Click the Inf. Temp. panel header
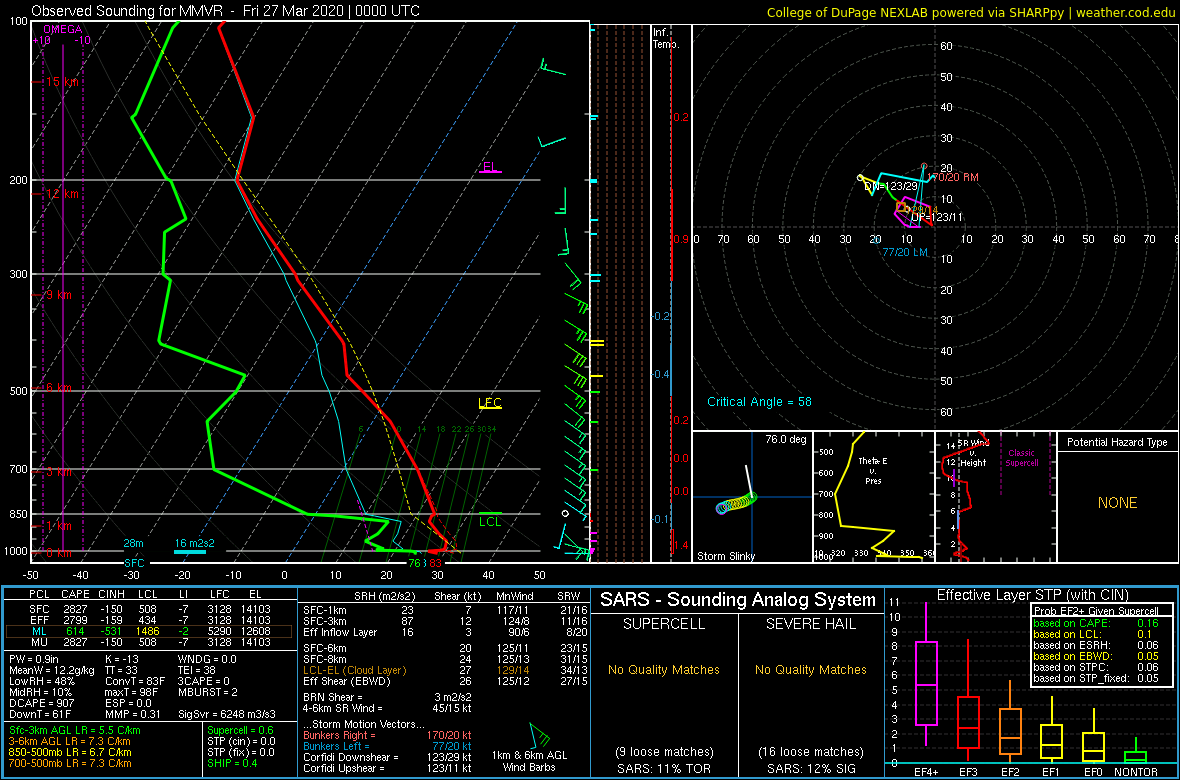 (666, 38)
